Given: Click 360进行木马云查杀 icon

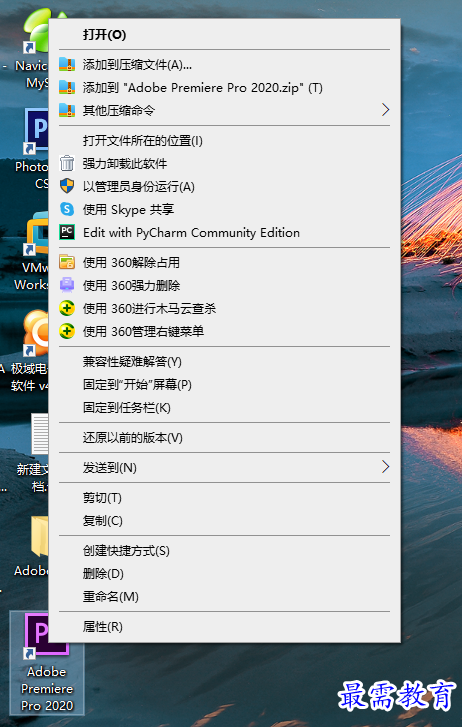Looking at the screenshot, I should pos(67,308).
